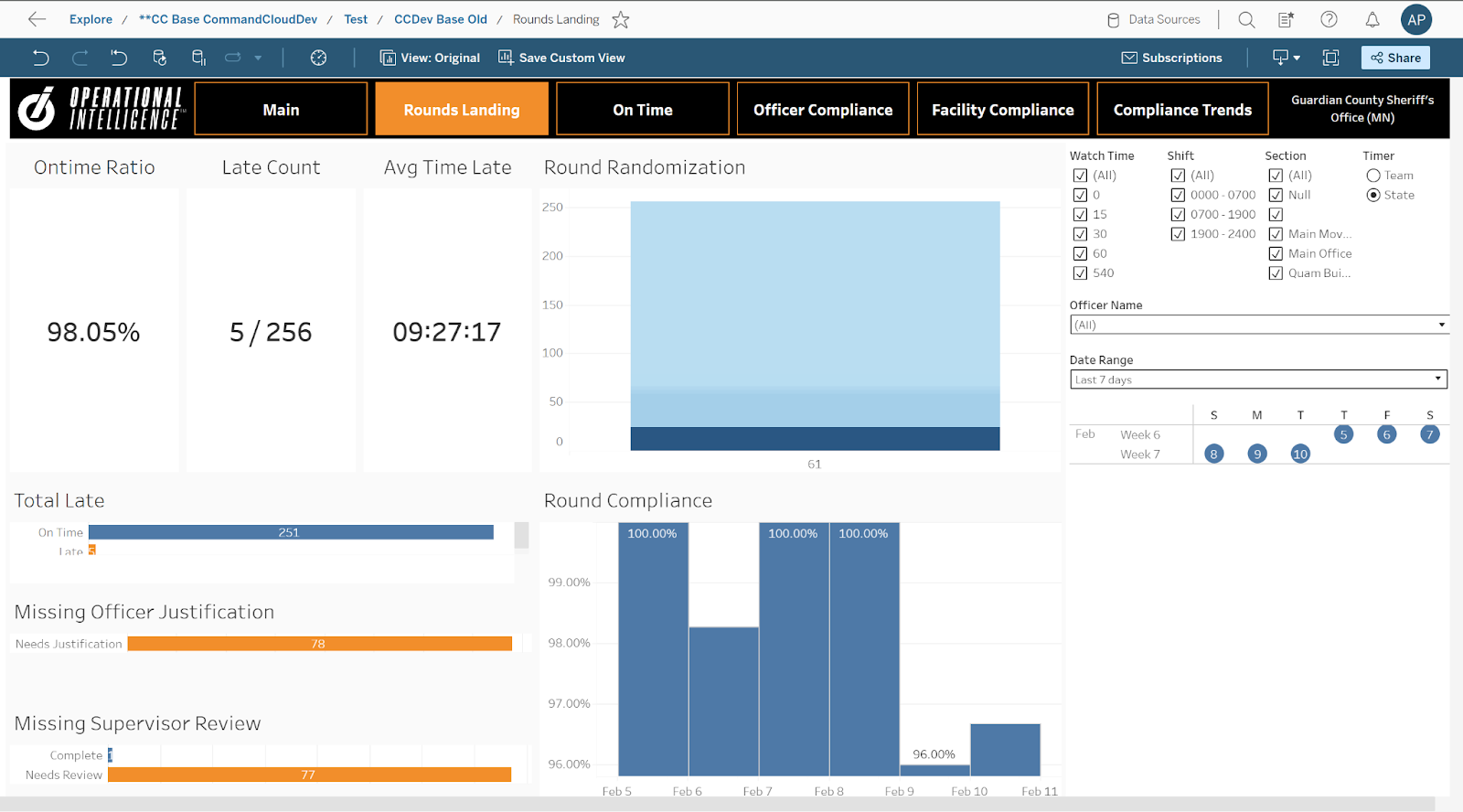Image resolution: width=1463 pixels, height=812 pixels.
Task: Toggle Watch Time 30 checkbox
Action: 1080,234
